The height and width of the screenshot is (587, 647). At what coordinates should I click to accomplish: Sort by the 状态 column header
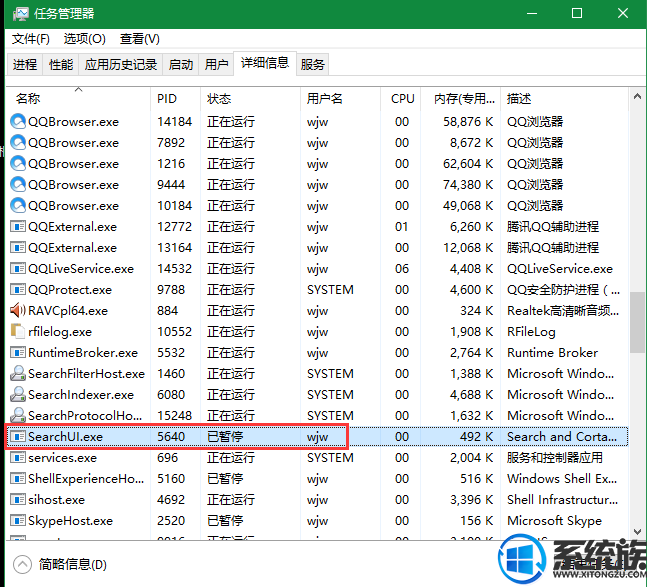click(x=250, y=99)
